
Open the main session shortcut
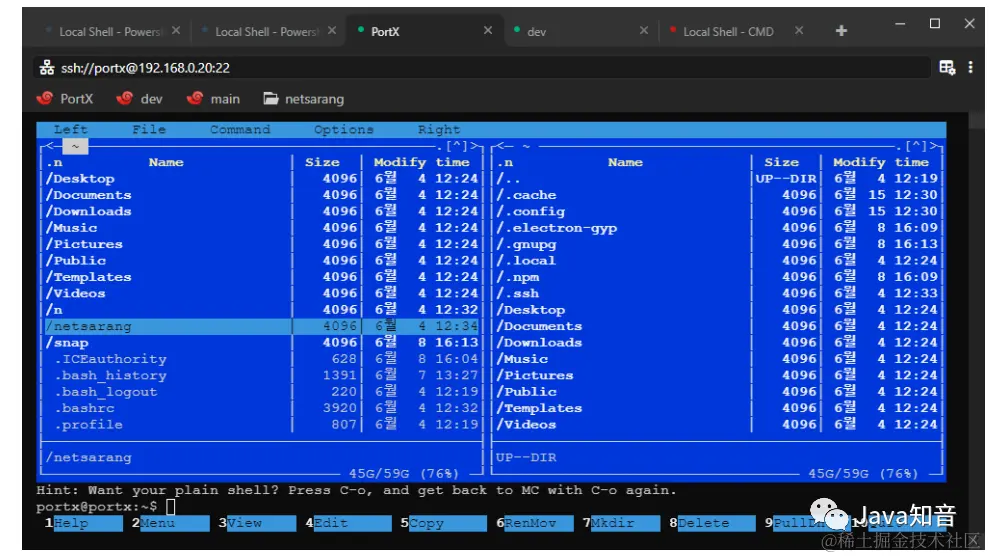tap(214, 98)
